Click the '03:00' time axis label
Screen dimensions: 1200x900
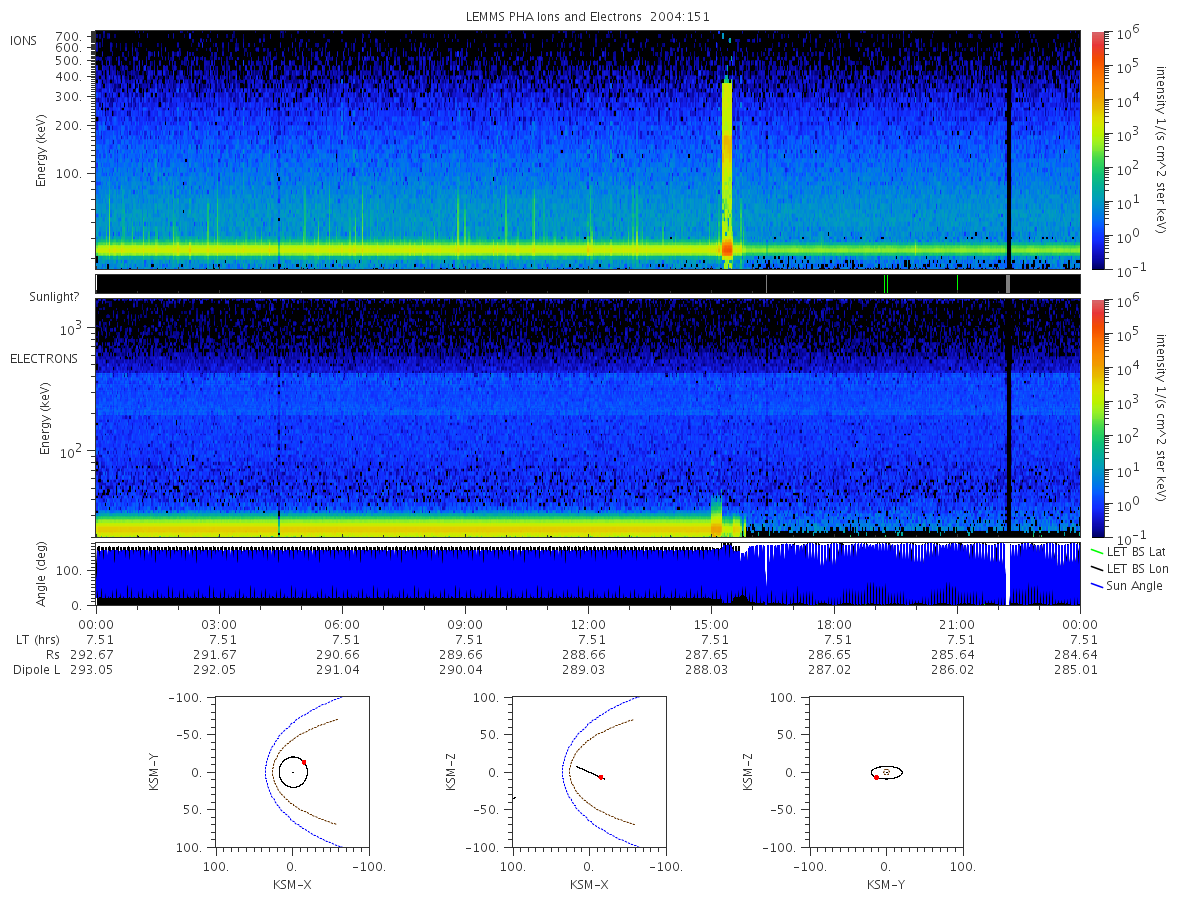(219, 624)
